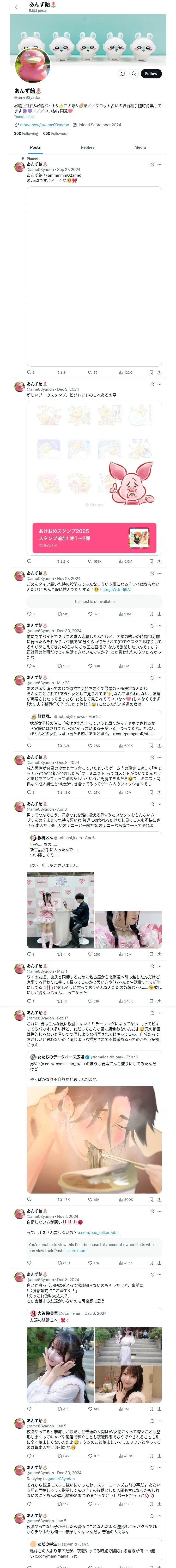Go back using the arrow icon
This screenshot has width=176, height=1568.
point(17,7)
